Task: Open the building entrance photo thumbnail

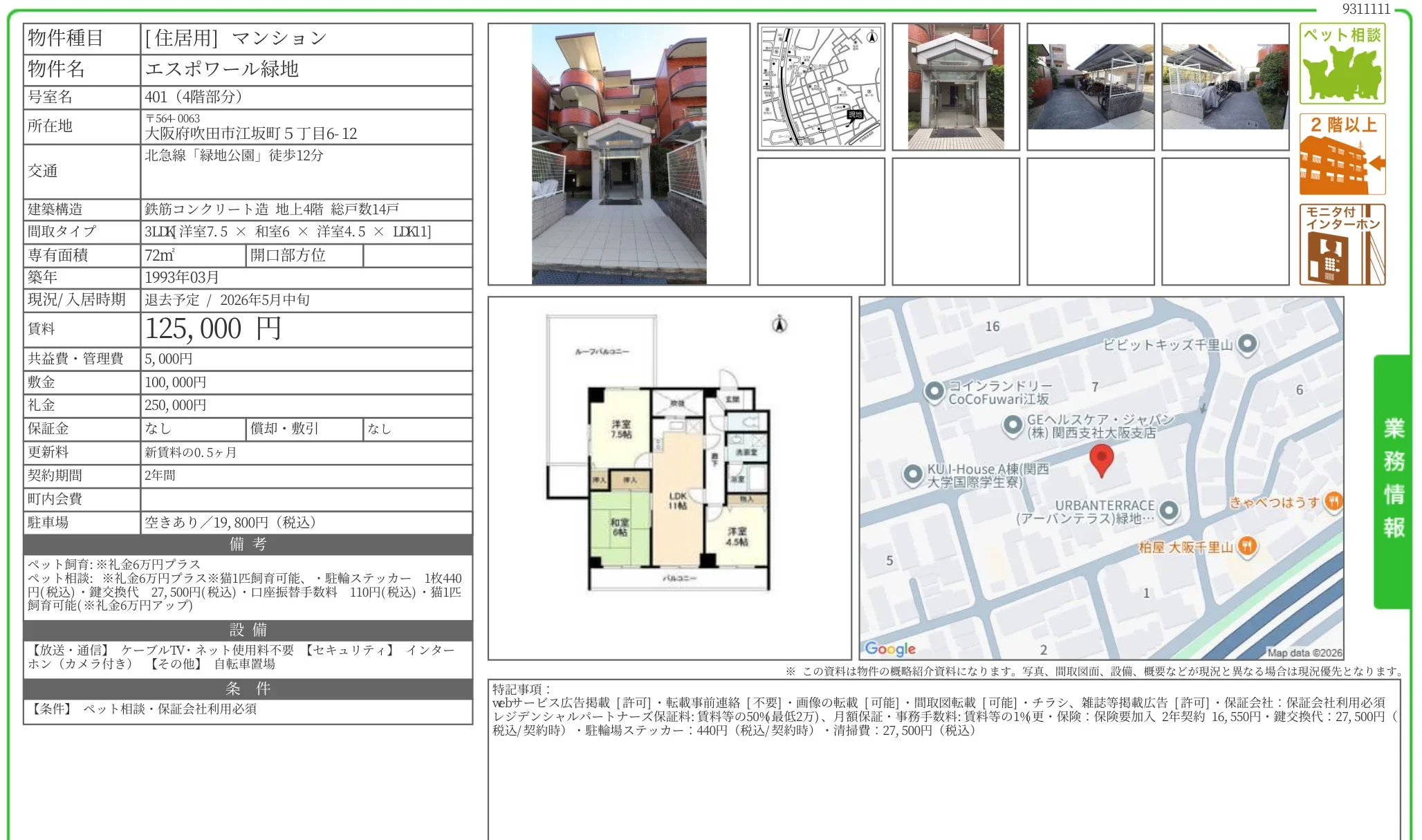Action: pos(954,85)
